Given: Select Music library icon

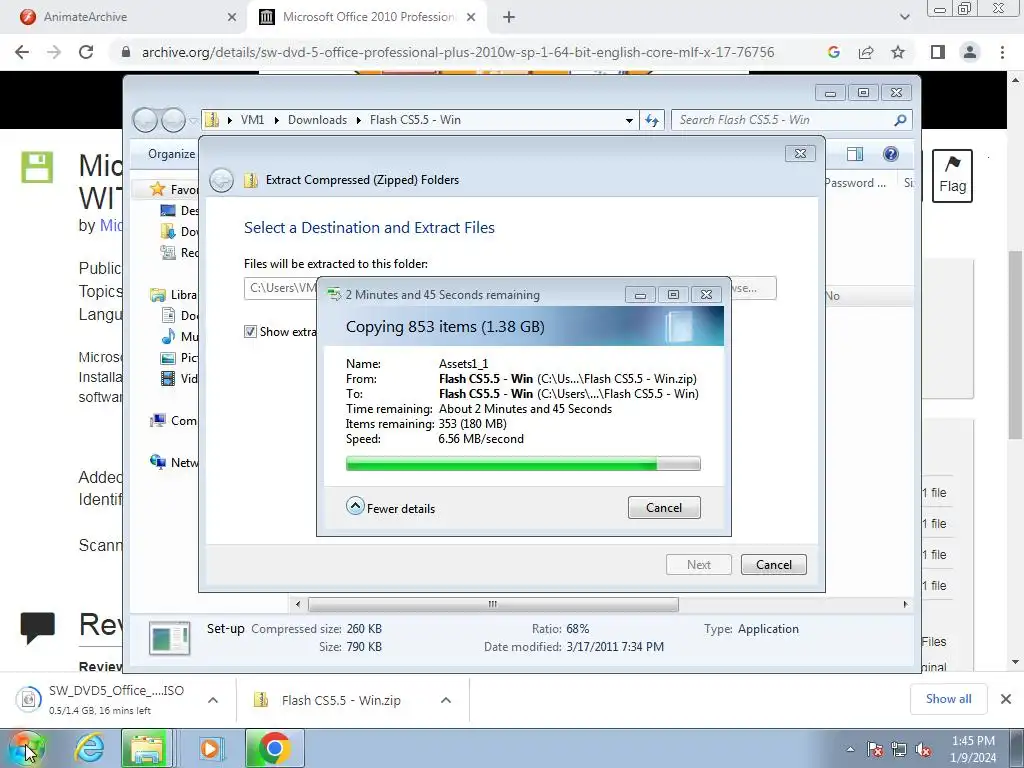Looking at the screenshot, I should [x=168, y=336].
